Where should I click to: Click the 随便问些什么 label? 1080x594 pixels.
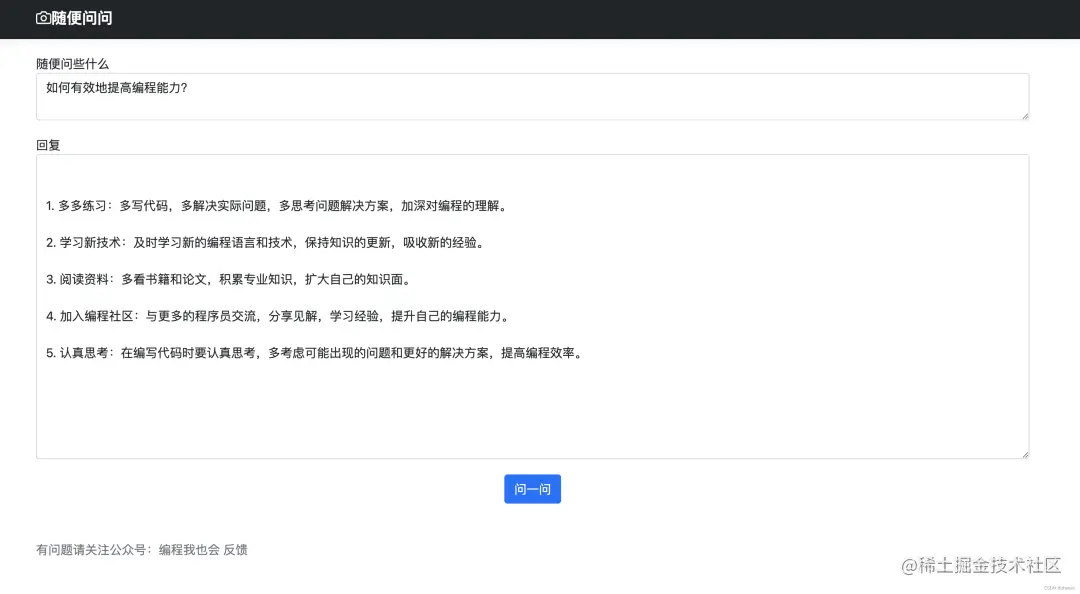click(71, 63)
